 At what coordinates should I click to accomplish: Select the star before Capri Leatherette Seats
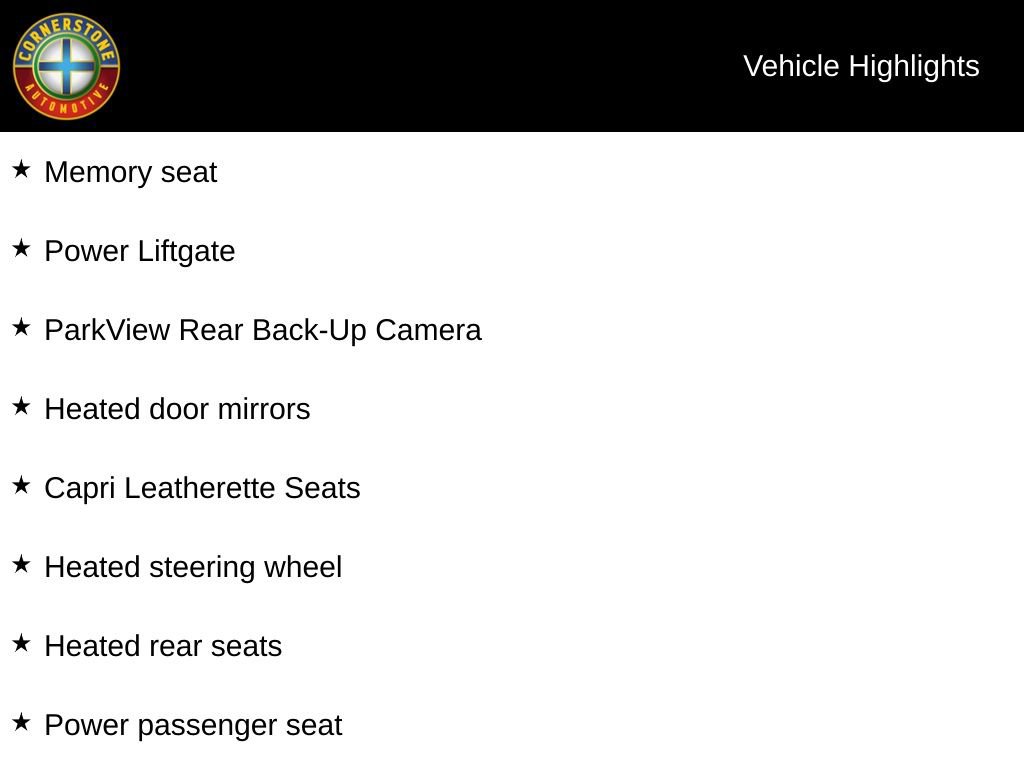21,486
